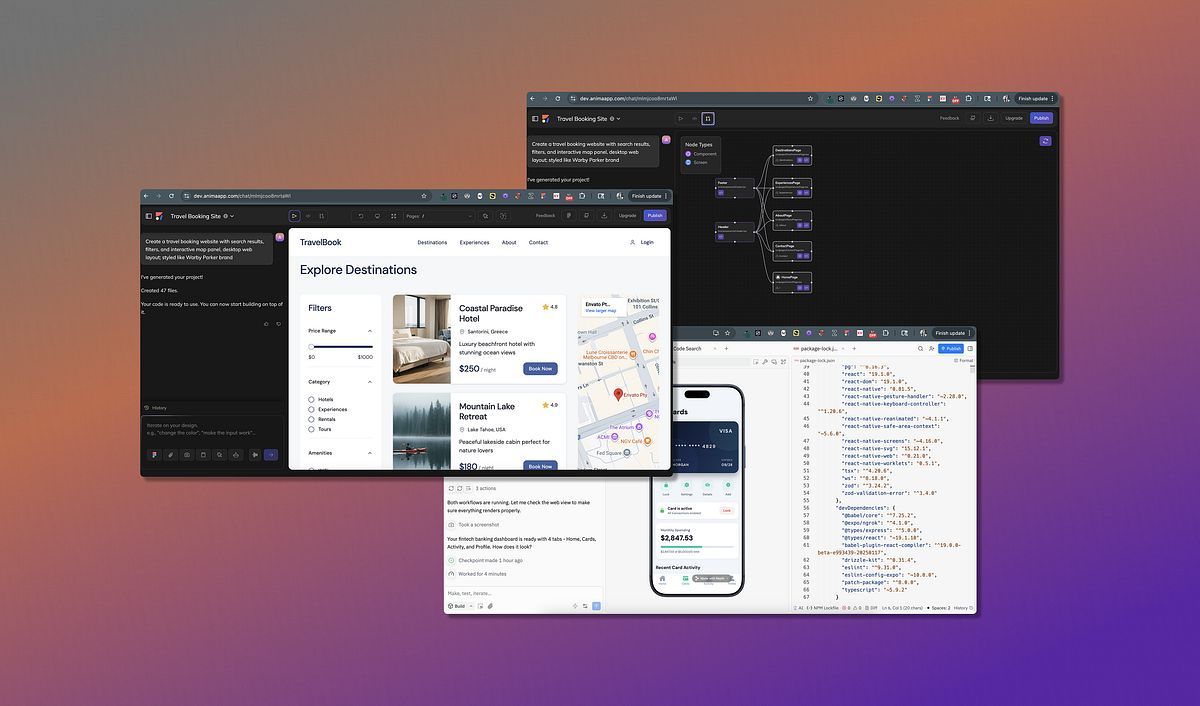Click the user icon beside Login in TravelBook
The width and height of the screenshot is (1200, 706).
[632, 242]
